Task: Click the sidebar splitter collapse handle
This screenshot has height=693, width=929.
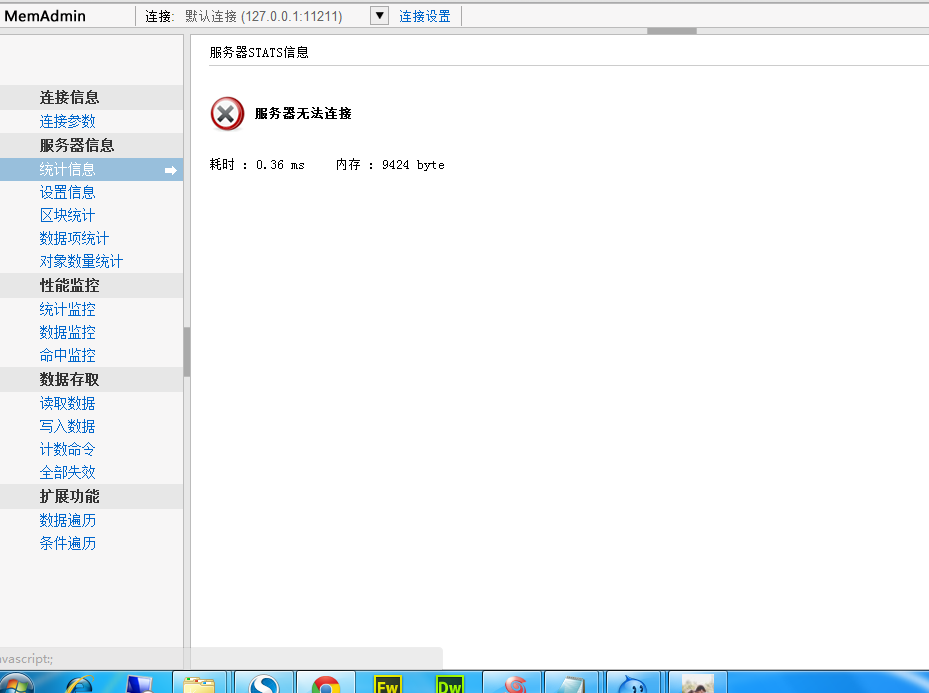Action: (x=187, y=351)
